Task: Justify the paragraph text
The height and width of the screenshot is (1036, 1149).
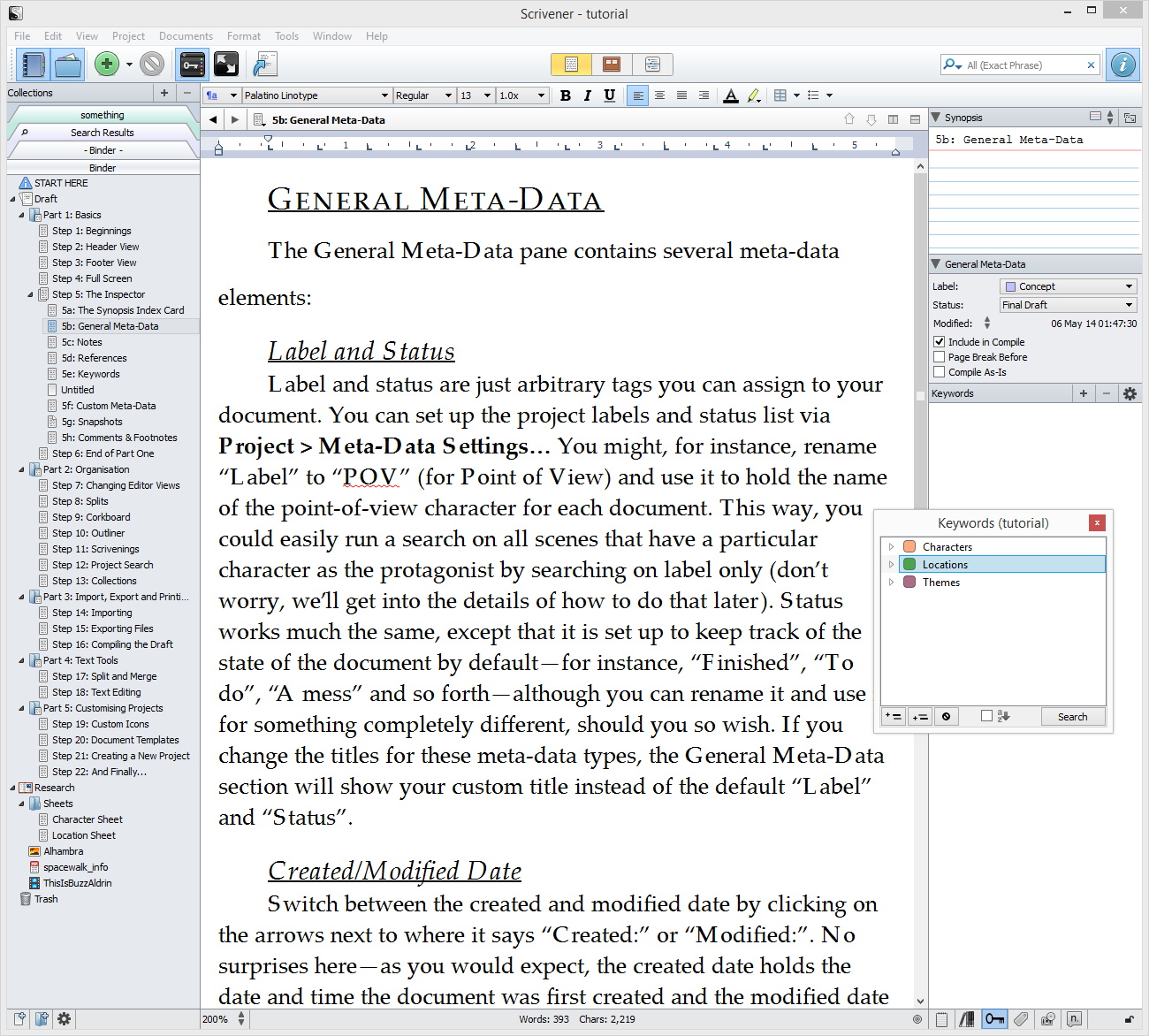Action: click(x=681, y=95)
